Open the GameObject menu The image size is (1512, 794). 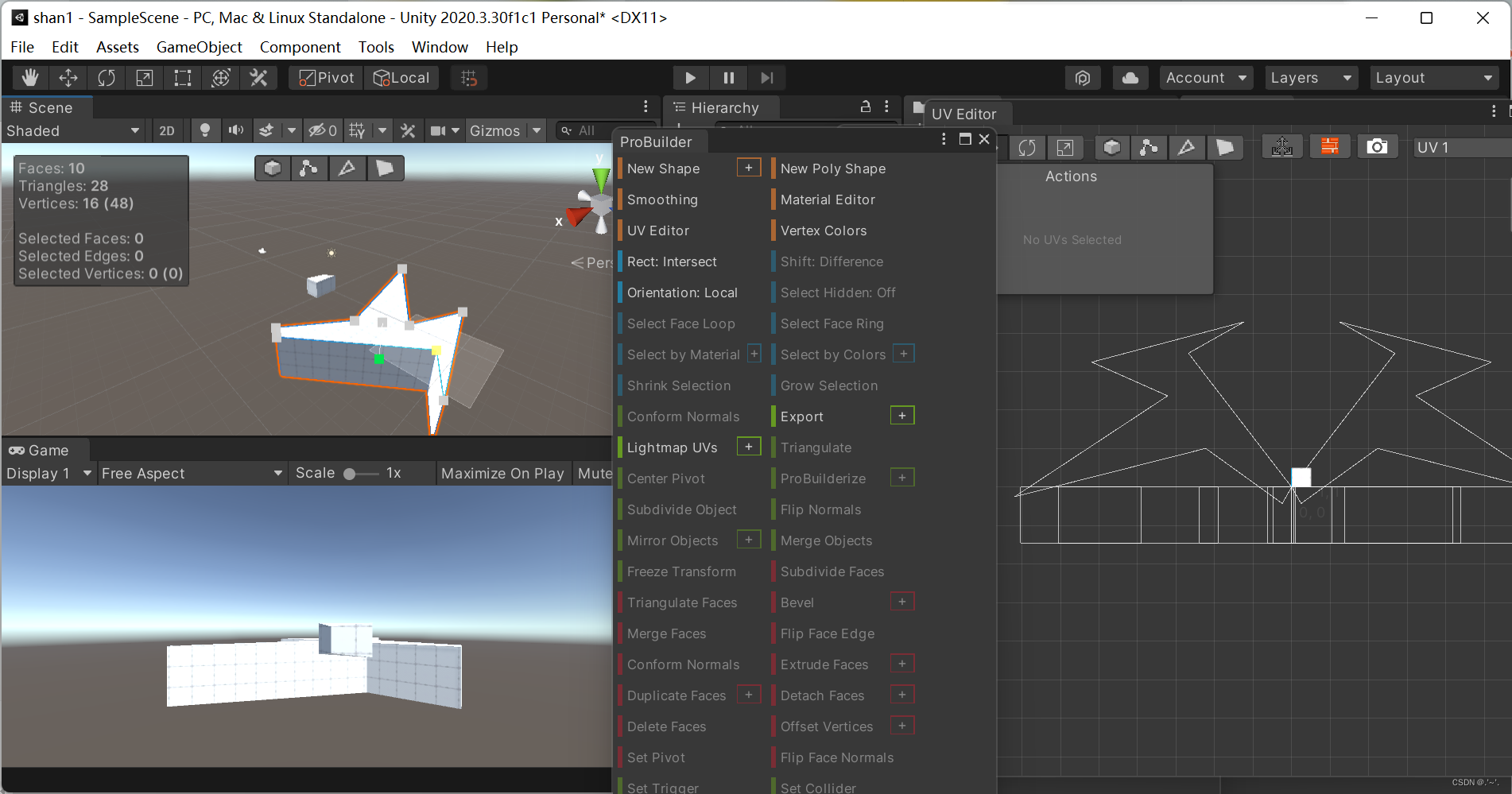tap(199, 47)
